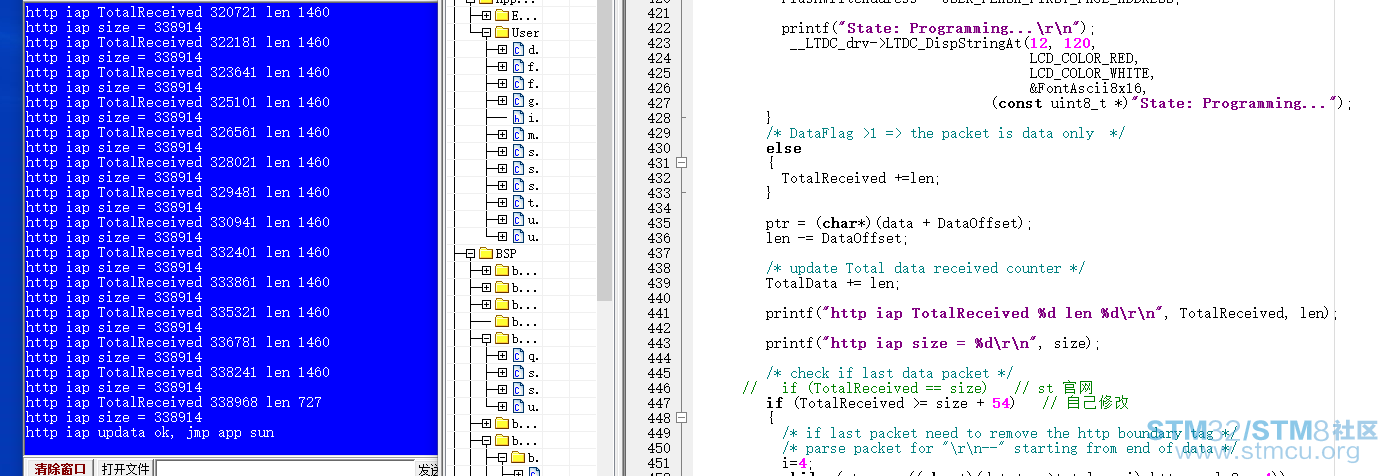Click the 'TotalReceived 338241 len 1460' log line
This screenshot has width=1384, height=476.
pyautogui.click(x=178, y=372)
